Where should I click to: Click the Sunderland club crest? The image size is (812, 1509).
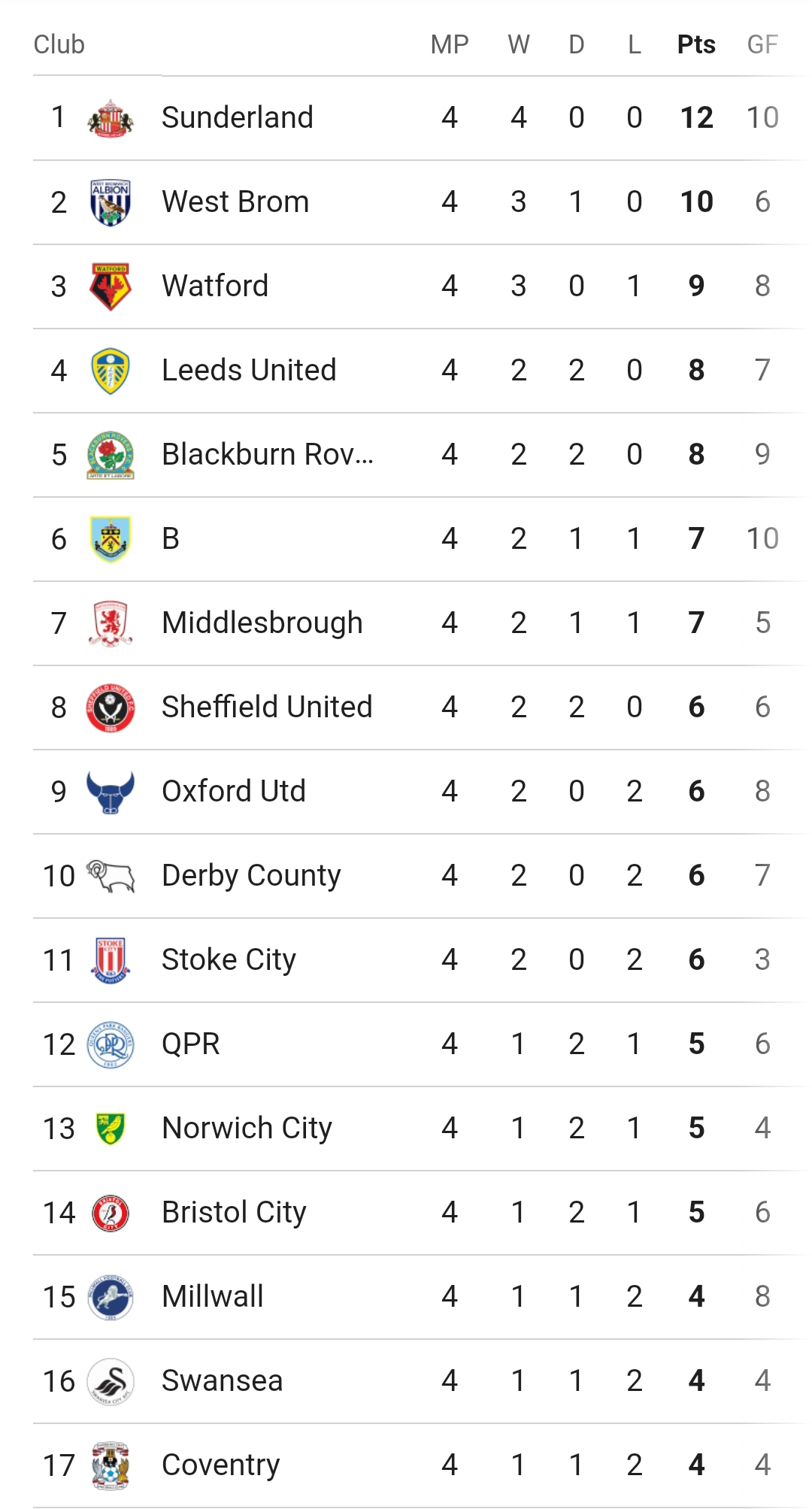click(x=111, y=118)
